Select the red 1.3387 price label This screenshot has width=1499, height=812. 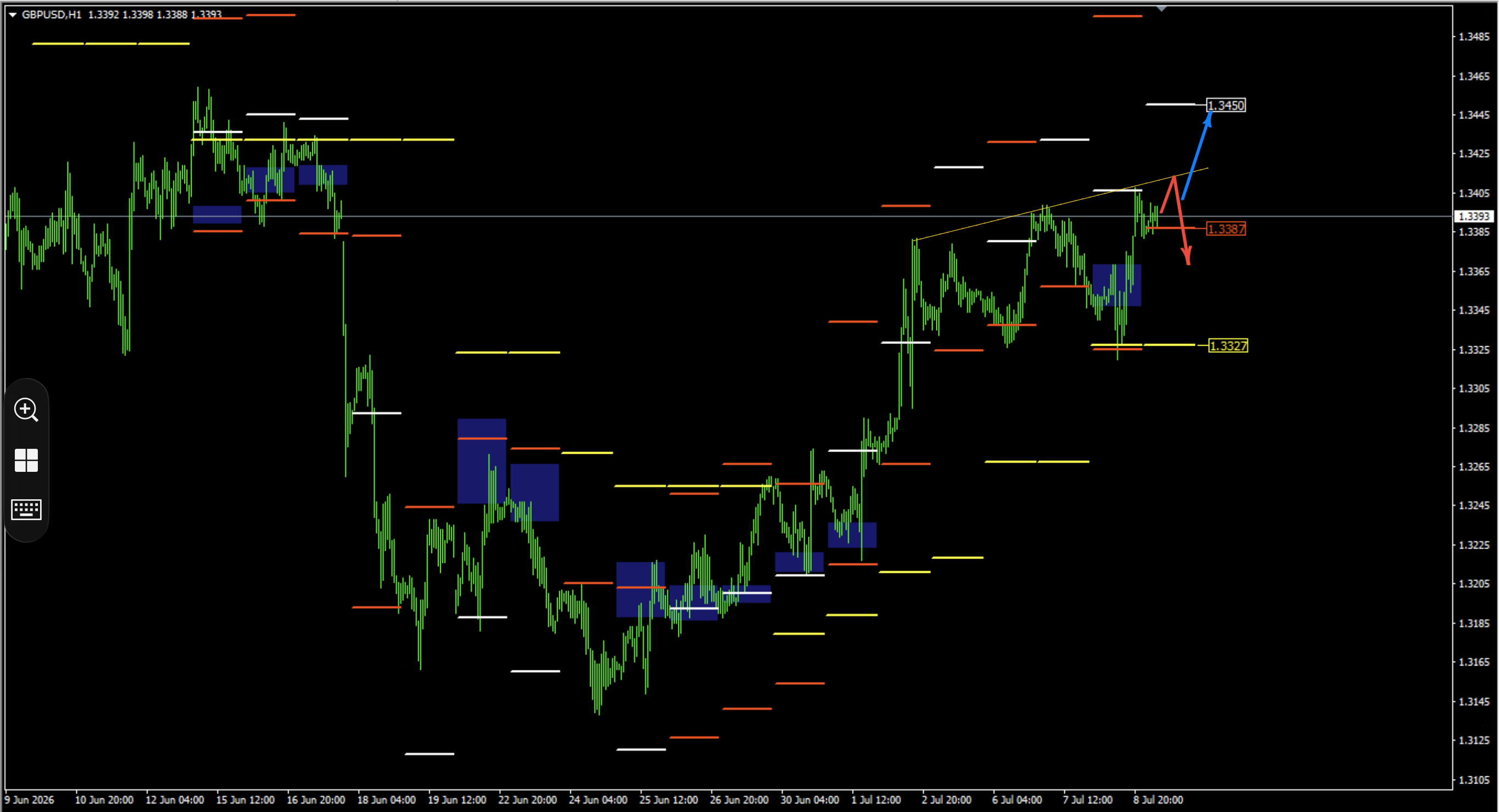tap(1226, 229)
